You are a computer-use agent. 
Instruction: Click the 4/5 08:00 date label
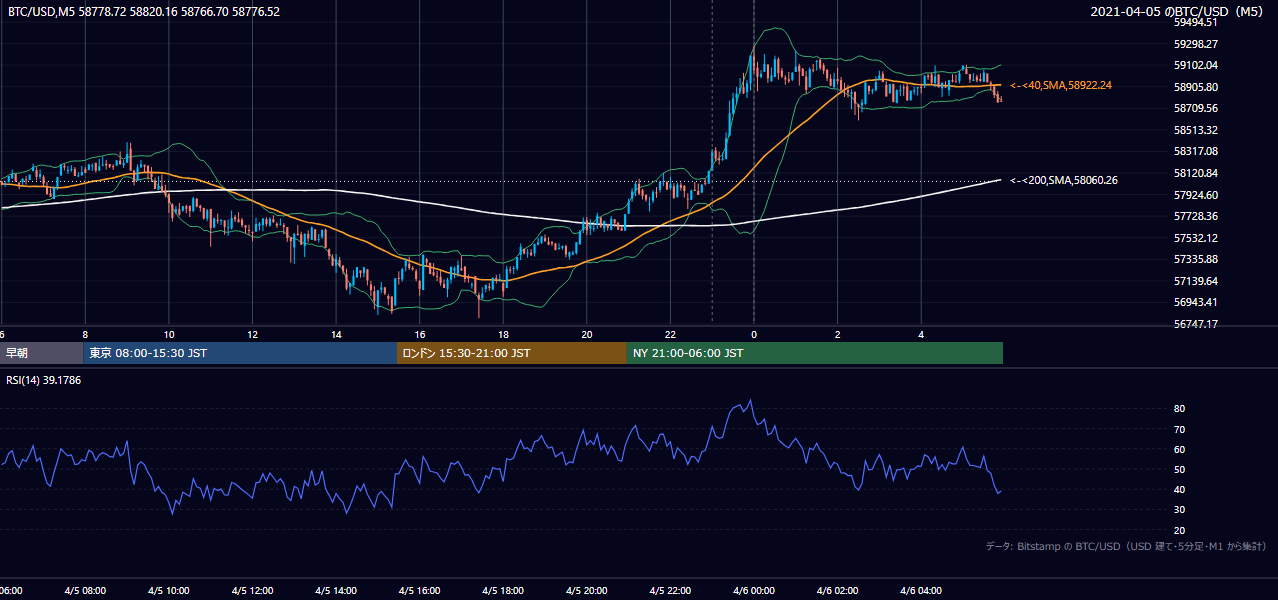85,591
